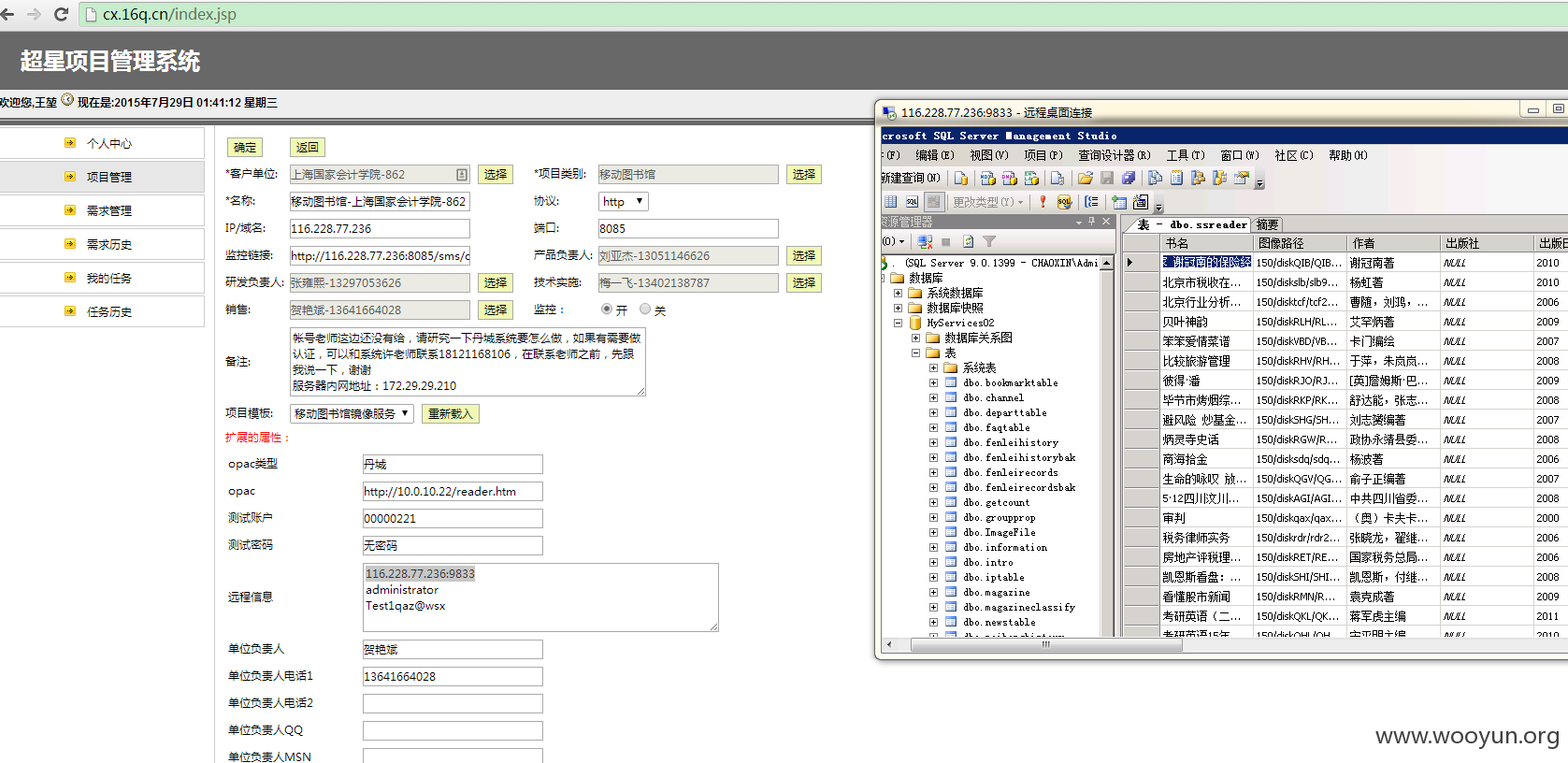Viewport: 1568px width, 763px height.
Task: Click the IP/域名 input field
Action: point(380,228)
